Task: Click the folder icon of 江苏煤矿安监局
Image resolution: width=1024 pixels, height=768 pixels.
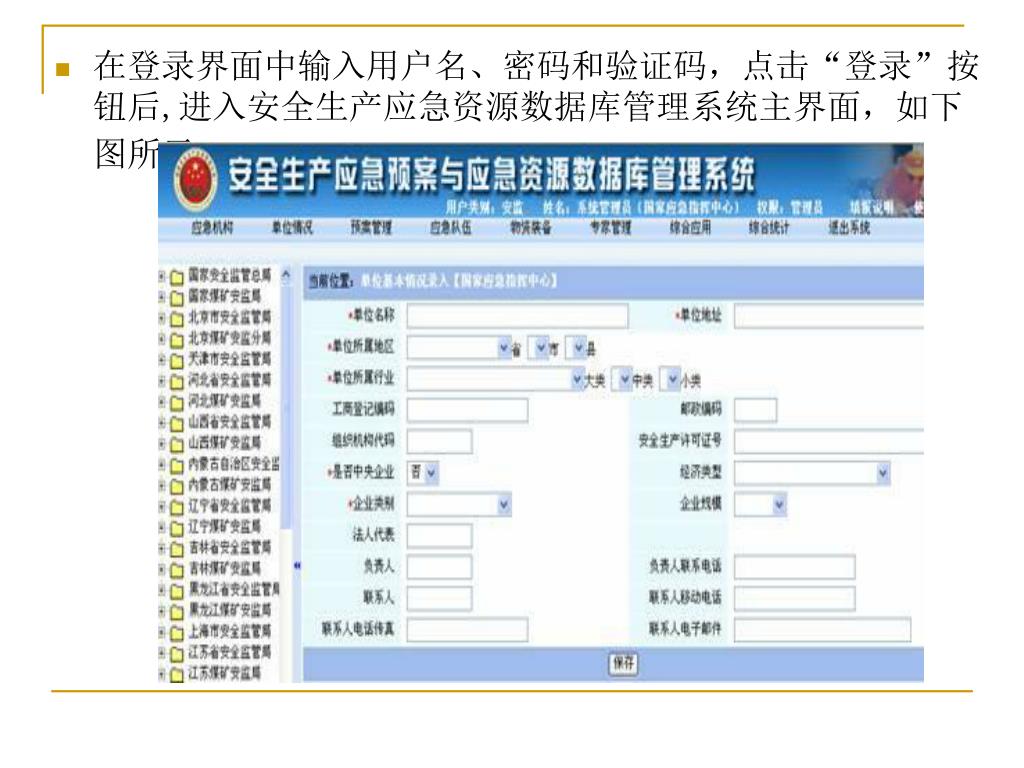Action: pyautogui.click(x=176, y=675)
